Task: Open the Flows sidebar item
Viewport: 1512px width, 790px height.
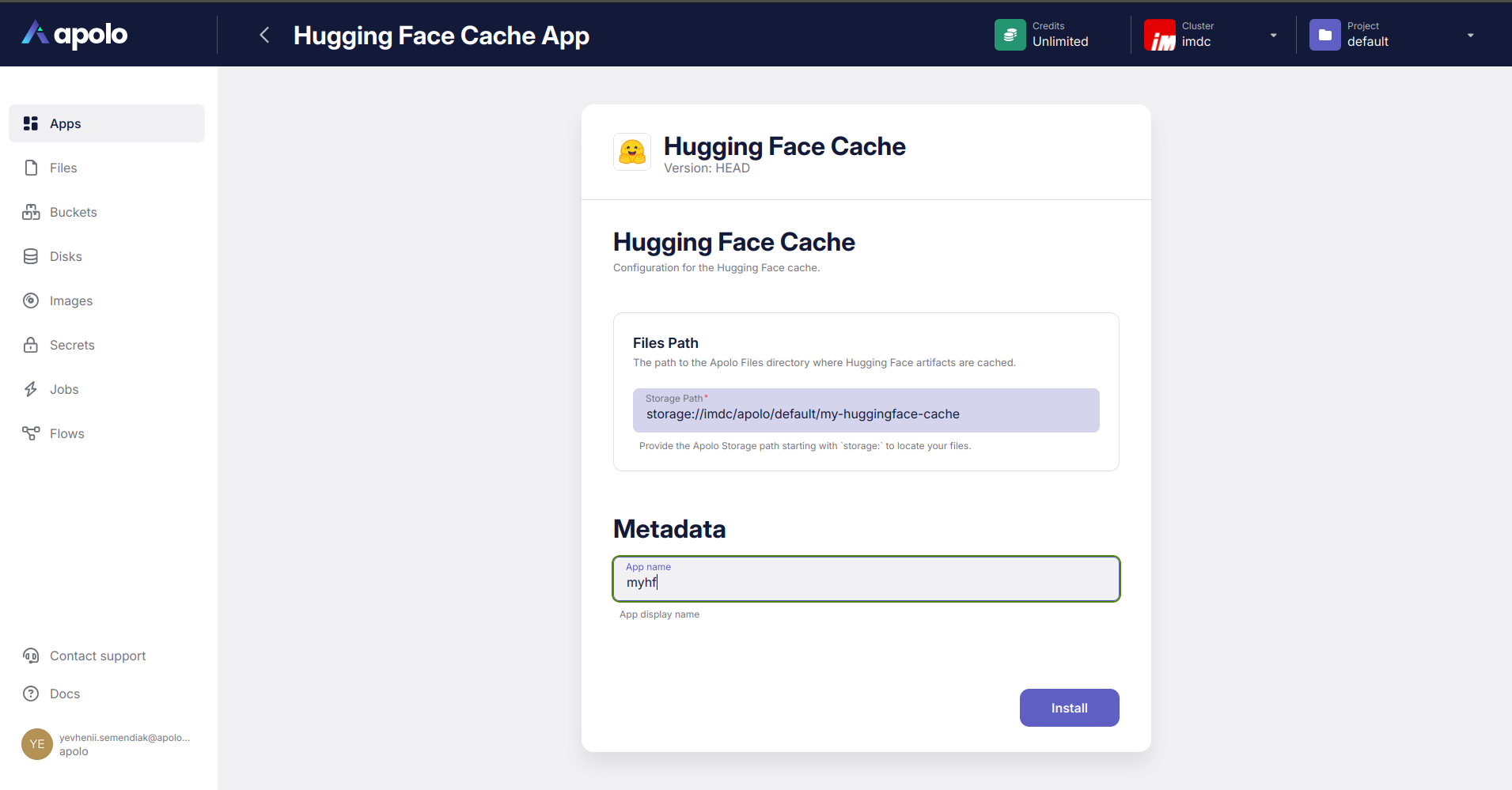Action: (x=66, y=433)
